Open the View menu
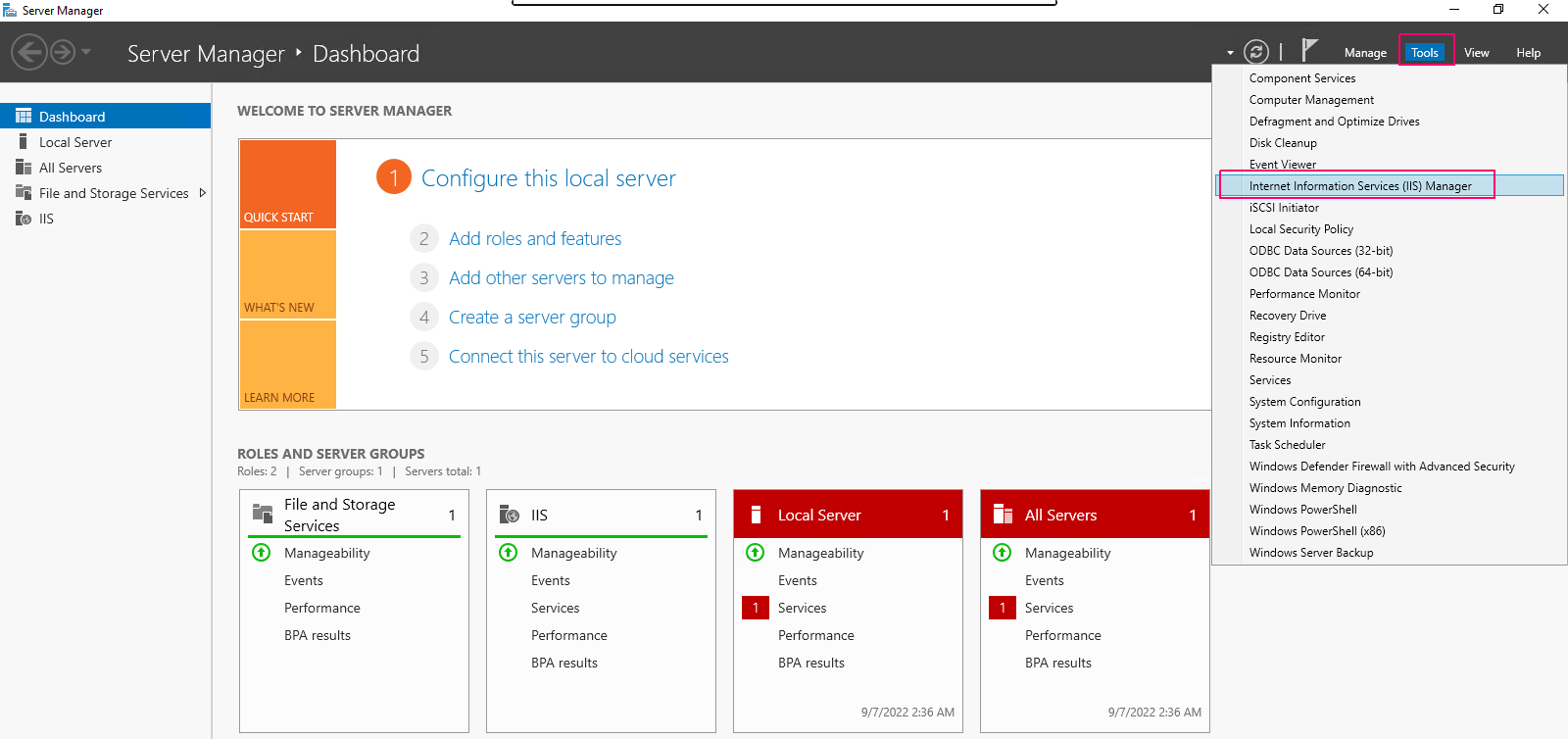Screen dimensions: 1568x739 tap(1476, 53)
